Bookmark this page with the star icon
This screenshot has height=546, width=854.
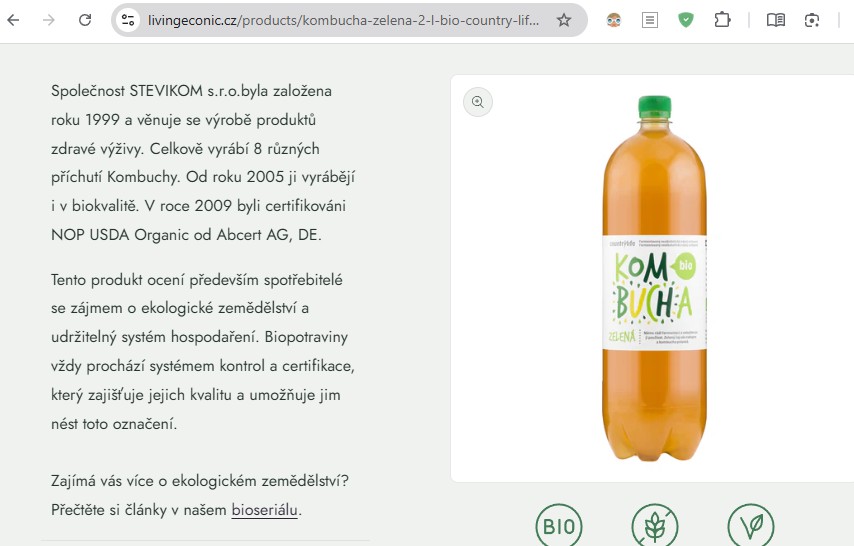(564, 20)
